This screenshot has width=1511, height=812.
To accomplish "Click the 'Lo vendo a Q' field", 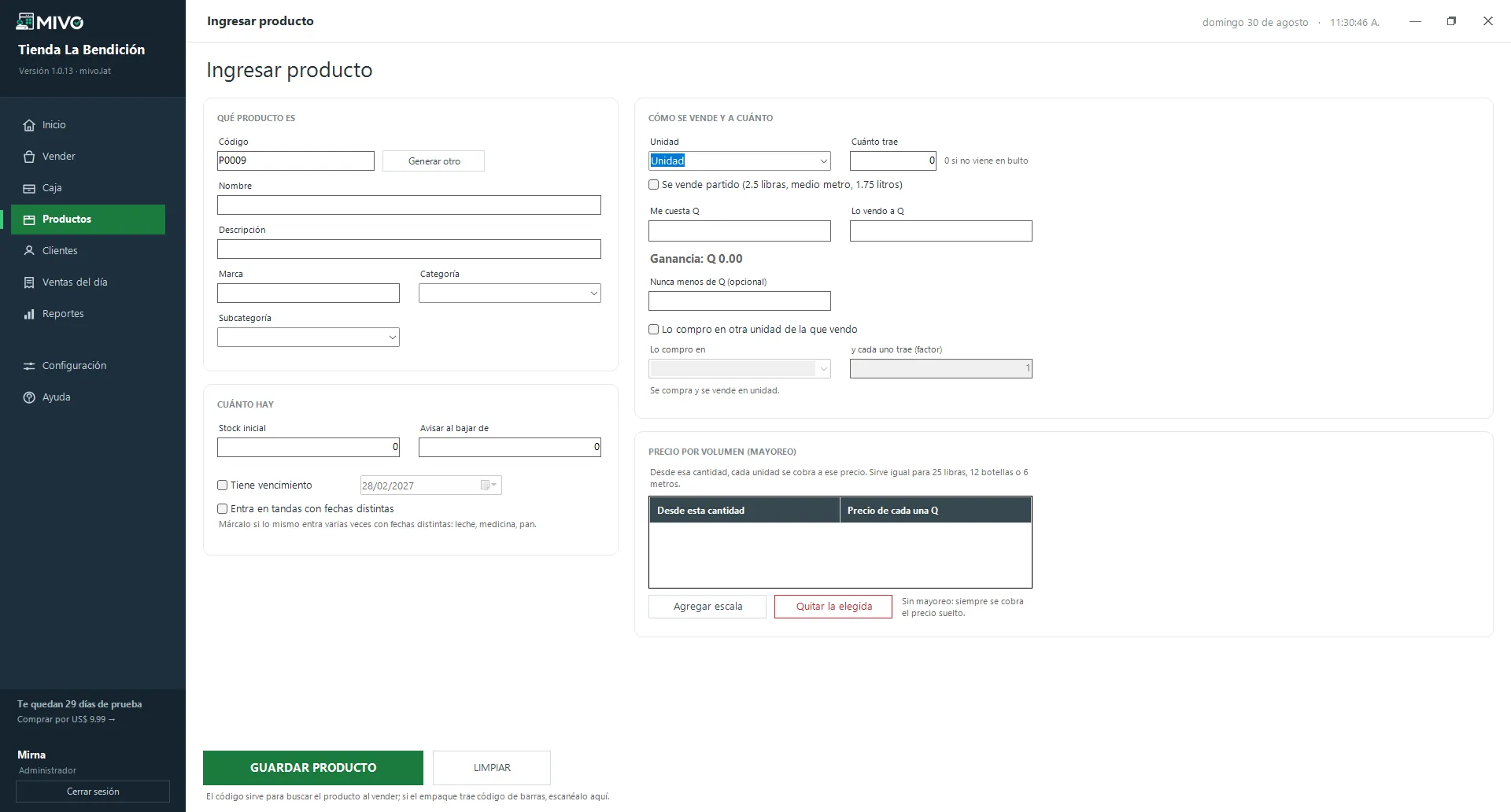I will click(x=941, y=231).
